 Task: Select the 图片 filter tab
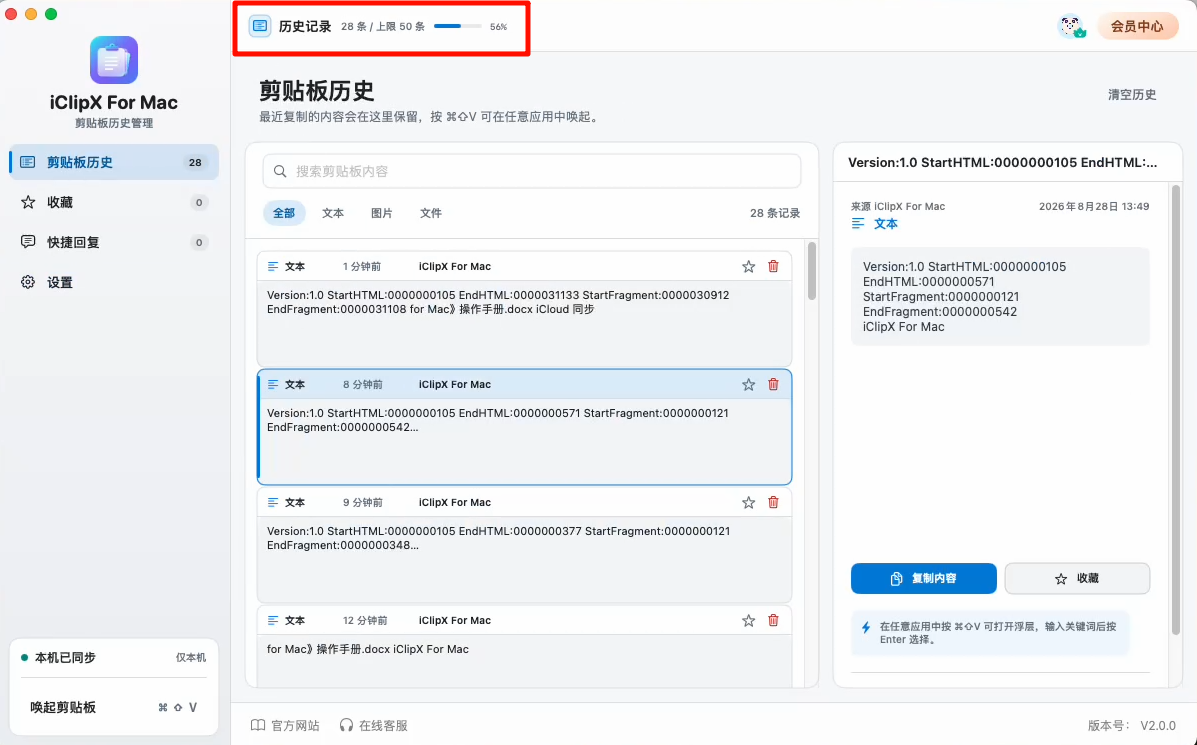(382, 213)
